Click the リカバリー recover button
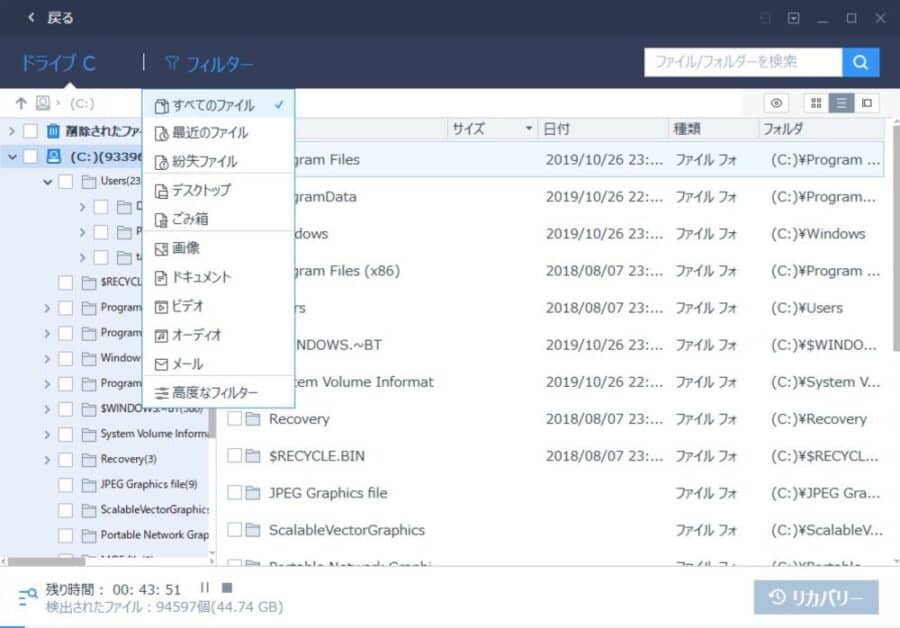The image size is (900, 628). [816, 598]
